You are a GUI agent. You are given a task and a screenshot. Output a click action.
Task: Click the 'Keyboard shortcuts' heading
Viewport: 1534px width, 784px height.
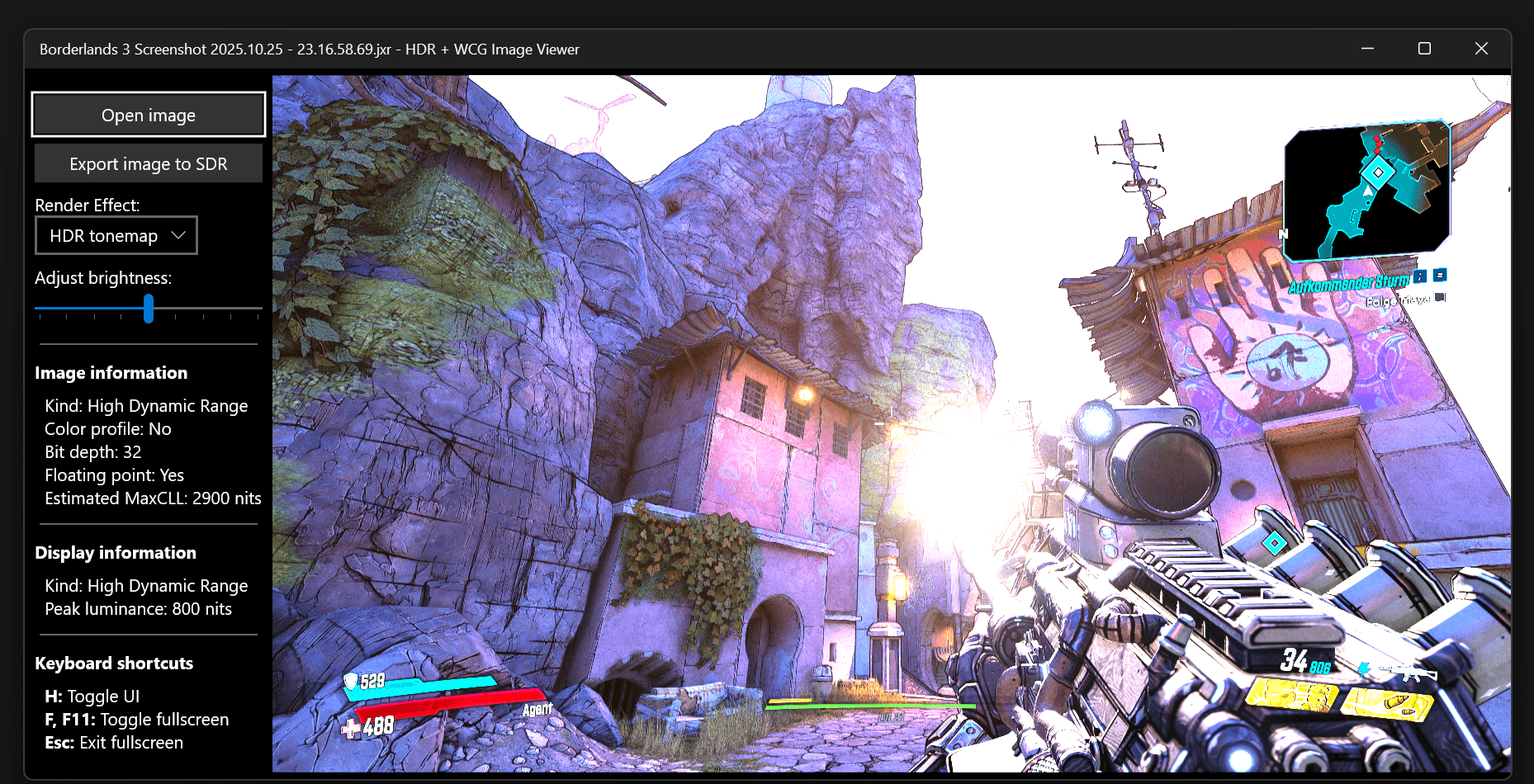click(114, 664)
